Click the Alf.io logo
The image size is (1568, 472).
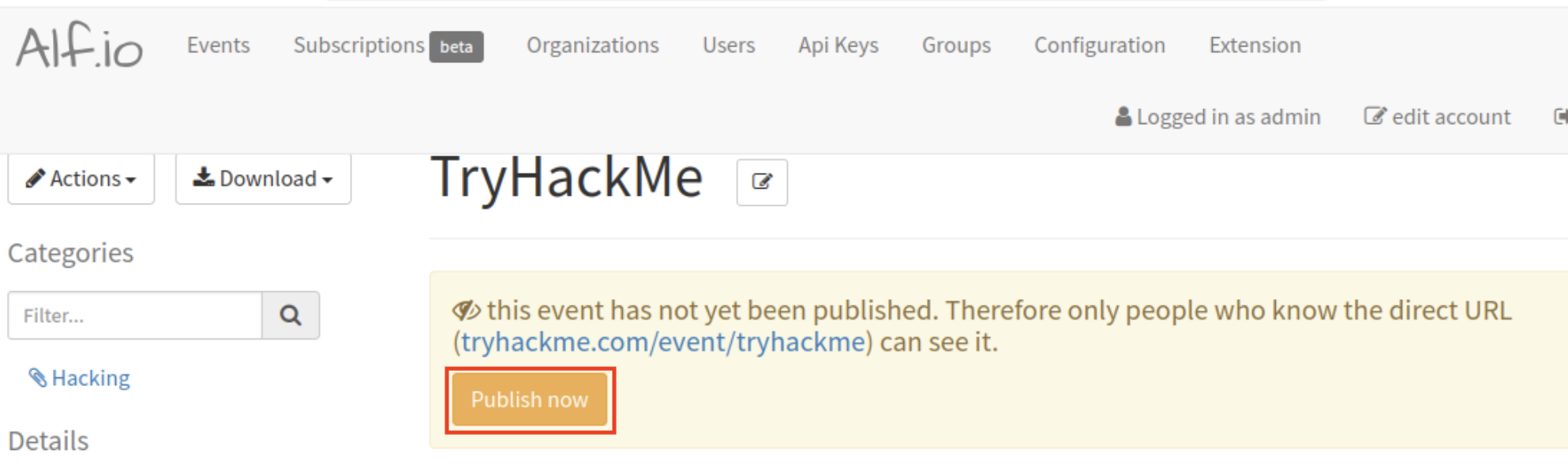click(x=79, y=46)
